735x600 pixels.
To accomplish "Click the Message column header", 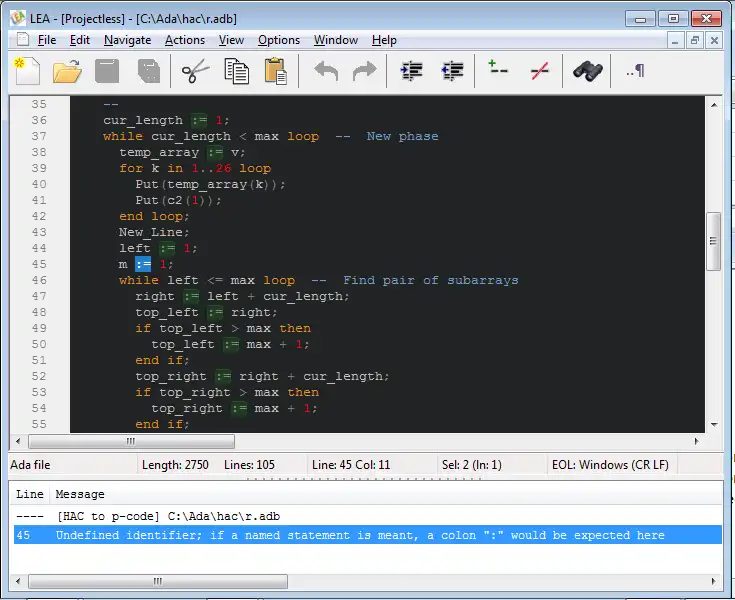I will coord(80,494).
